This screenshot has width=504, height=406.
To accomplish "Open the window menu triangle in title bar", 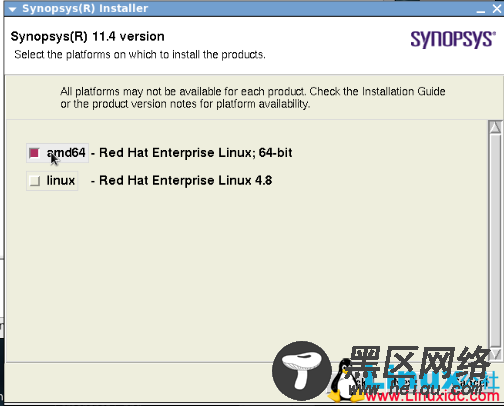I will 13,9.
